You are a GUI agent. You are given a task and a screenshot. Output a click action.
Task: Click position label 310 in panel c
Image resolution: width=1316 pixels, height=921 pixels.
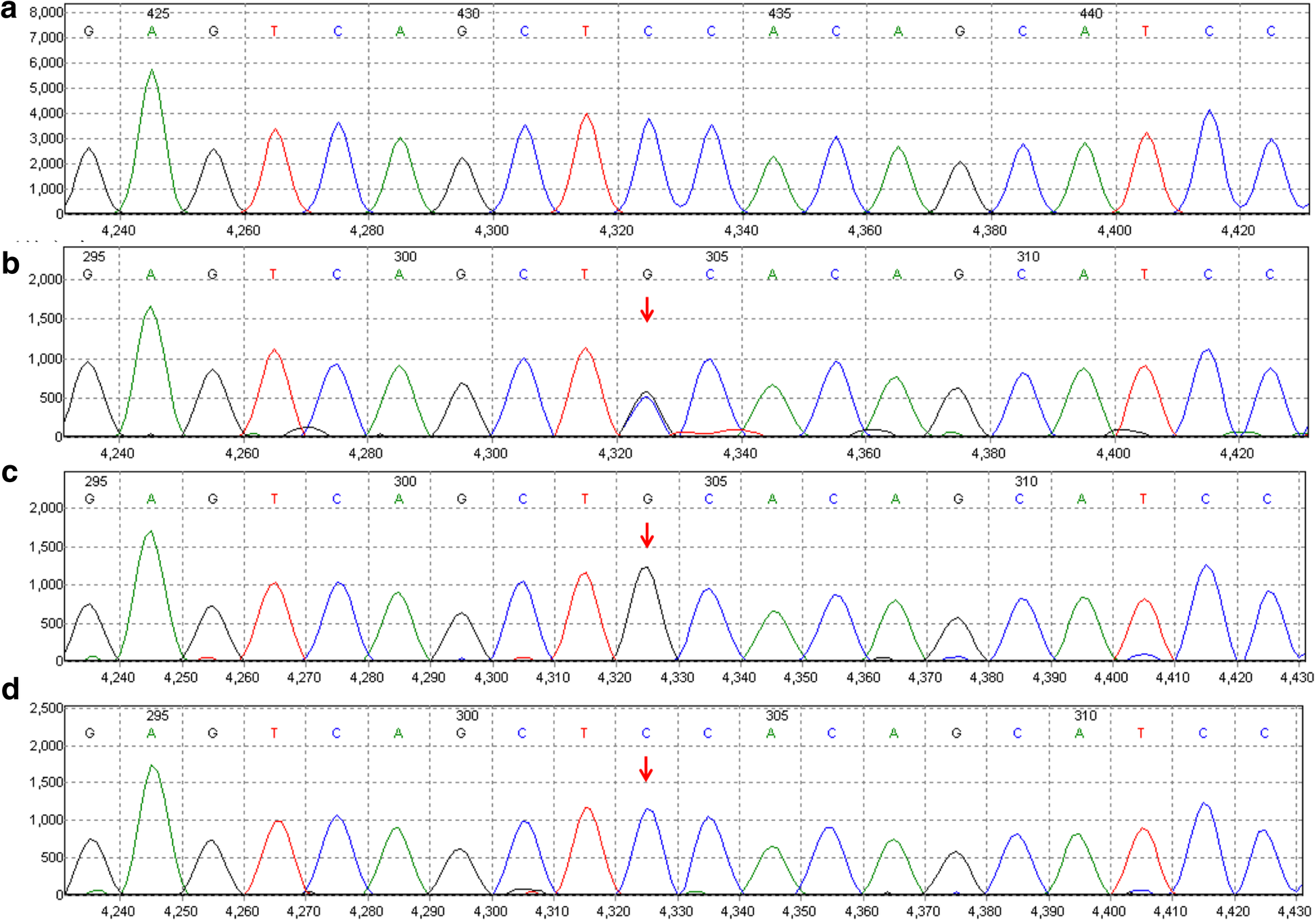click(x=1026, y=481)
